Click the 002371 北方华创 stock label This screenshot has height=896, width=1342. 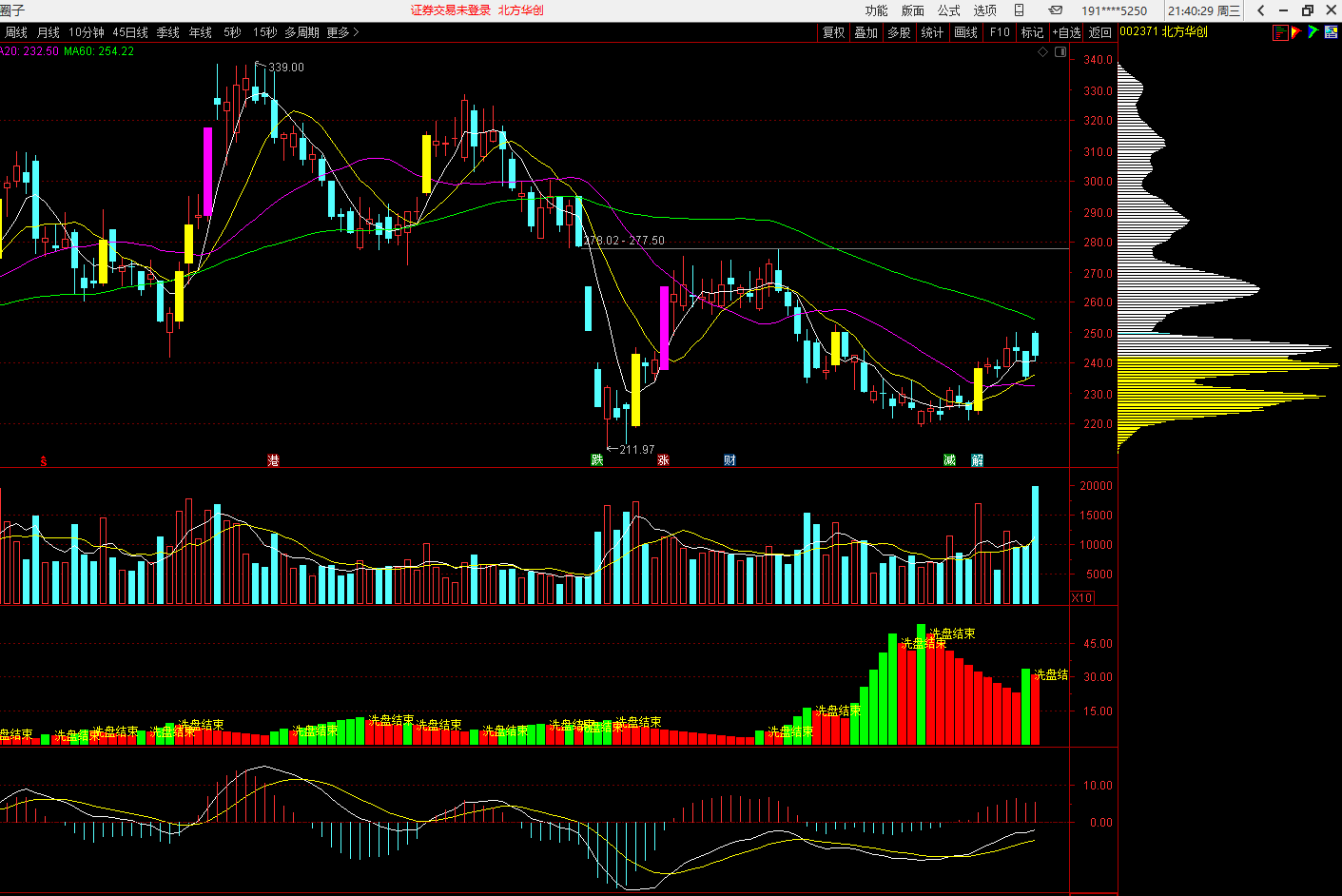[1164, 31]
